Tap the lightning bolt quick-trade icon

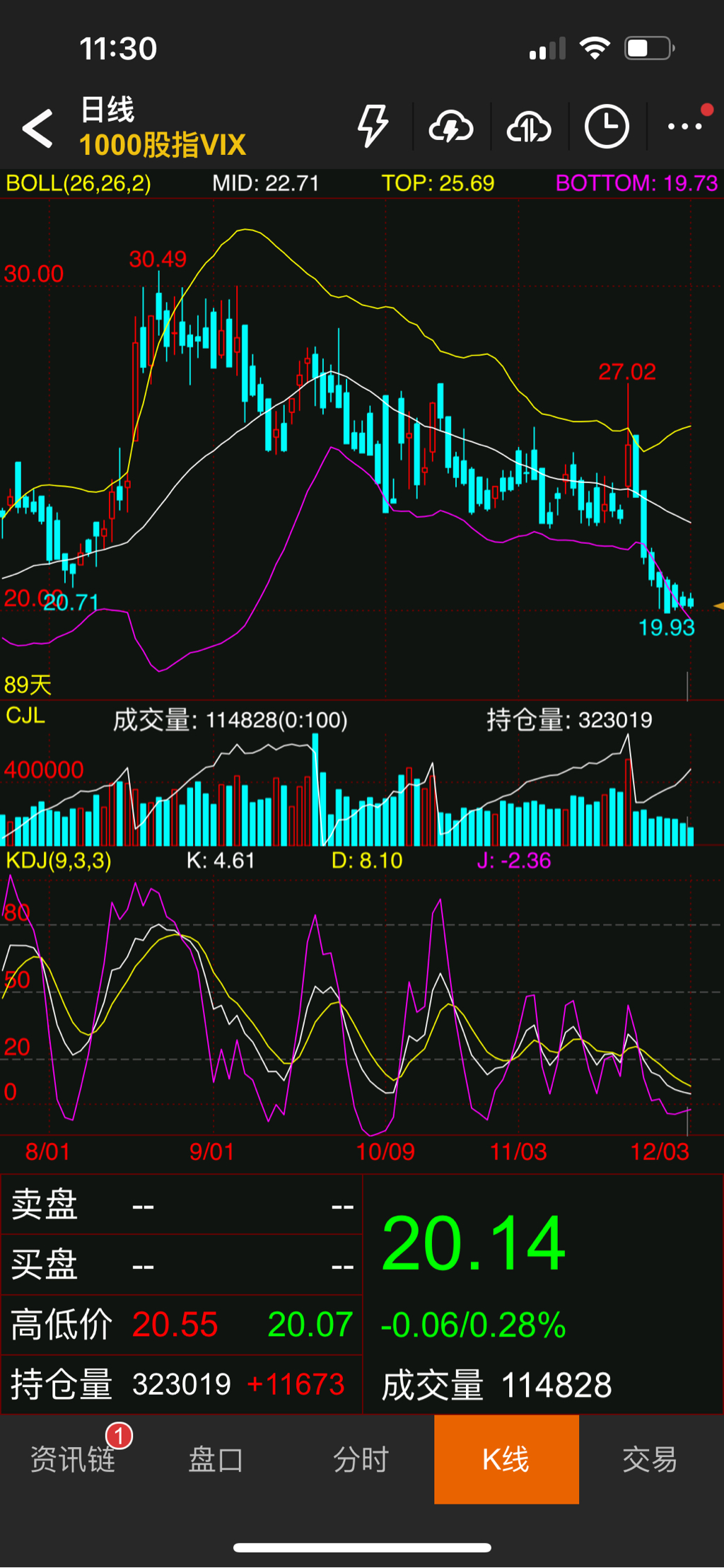[373, 127]
